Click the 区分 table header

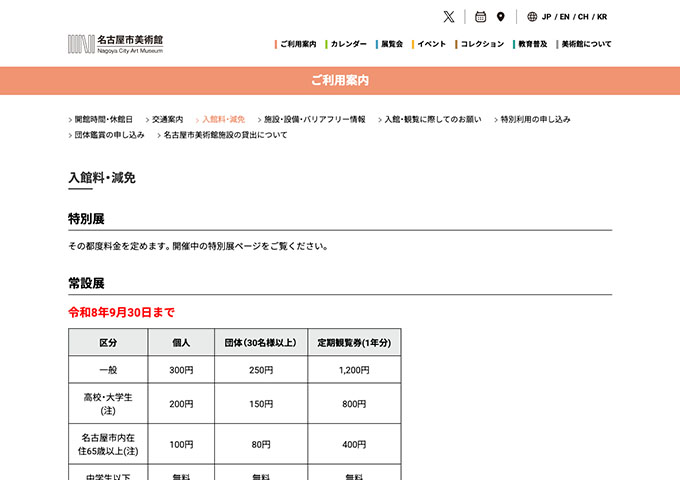pos(108,343)
